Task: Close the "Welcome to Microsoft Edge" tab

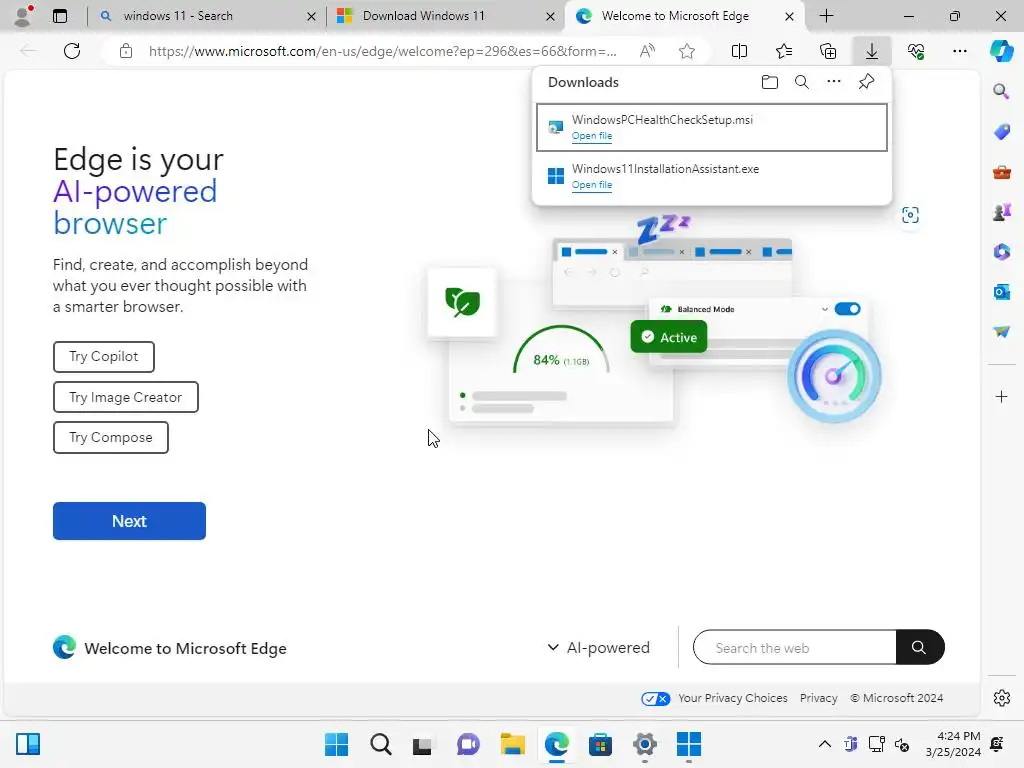Action: pos(789,16)
